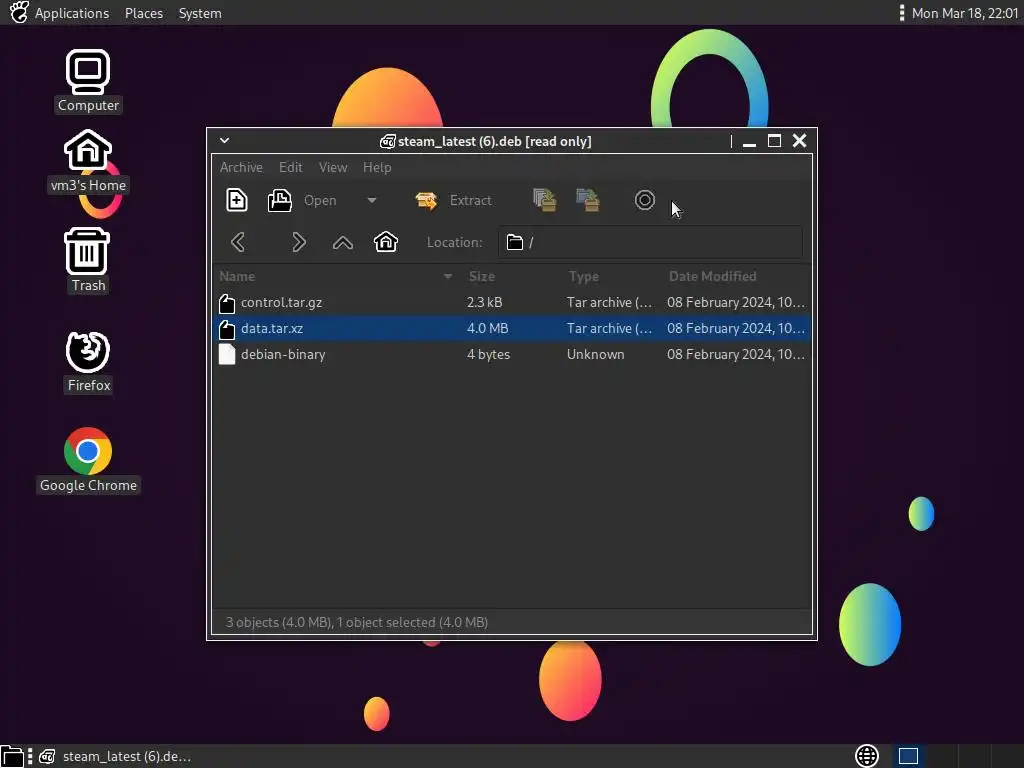The image size is (1024, 768).
Task: Select the control.tar.gz file row
Action: click(x=512, y=302)
